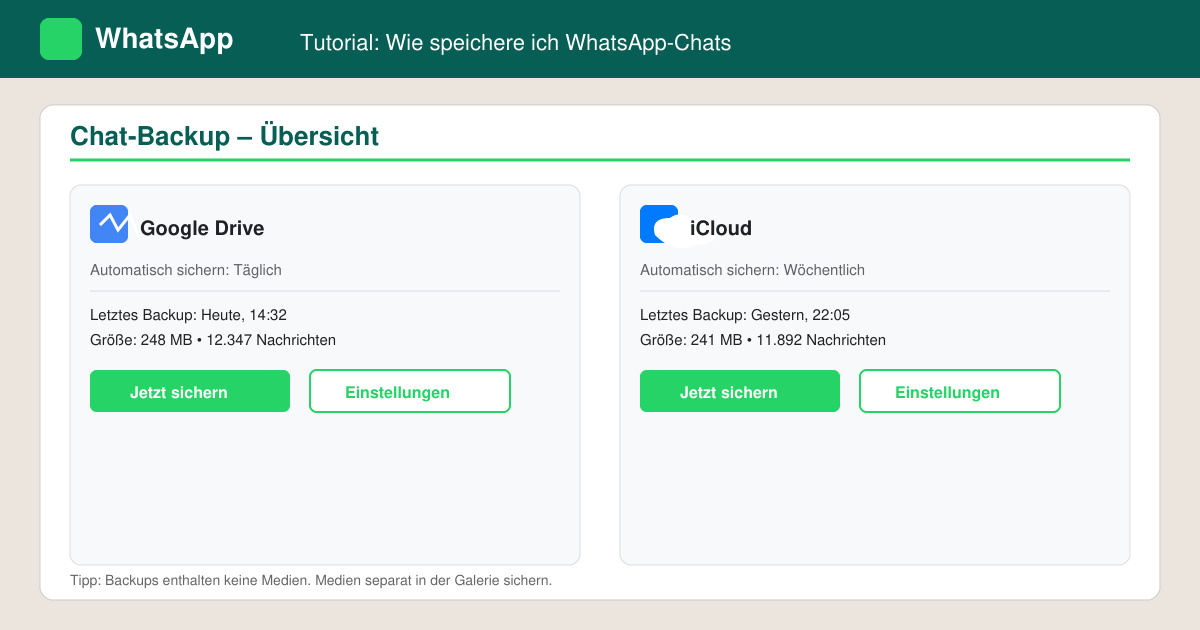Click the iCloud cloud icon
1200x630 pixels.
[x=659, y=224]
